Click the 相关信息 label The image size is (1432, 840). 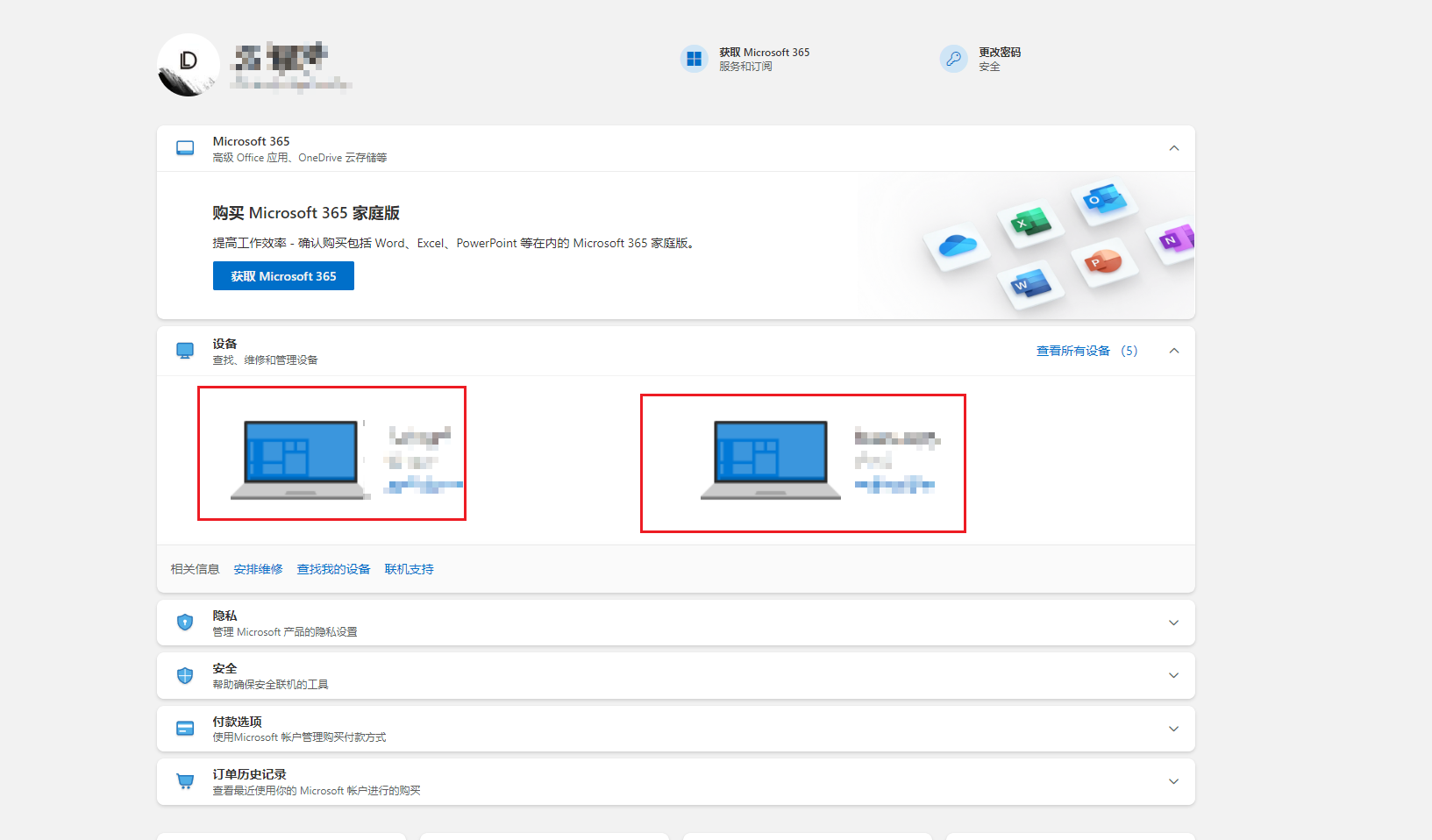[195, 569]
